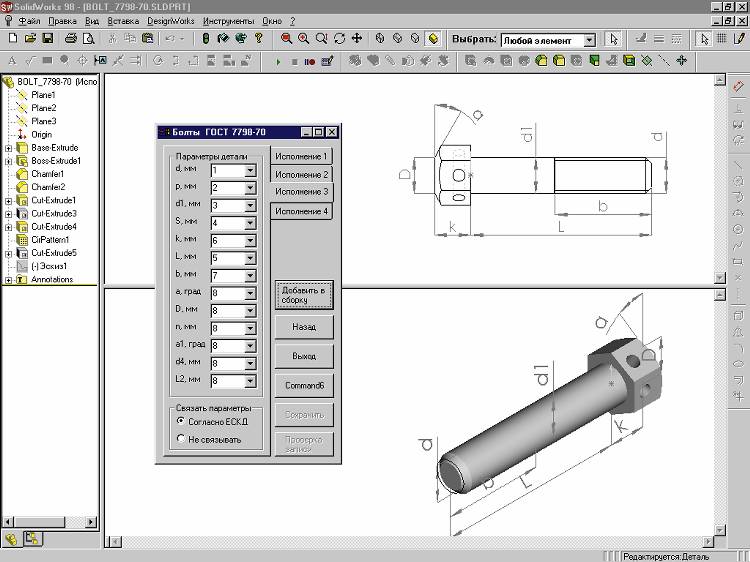
Task: Select the Sketch pencil tool
Action: pyautogui.click(x=739, y=39)
